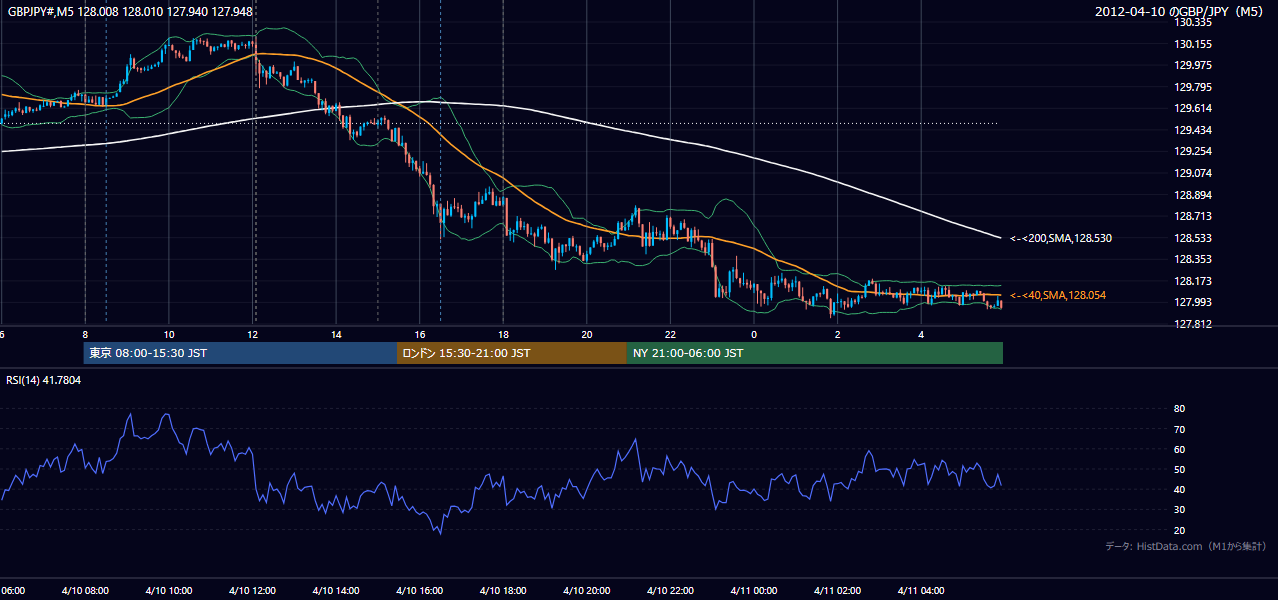1278x600 pixels.
Task: Click price level 129.614 on the axis
Action: pos(1193,108)
